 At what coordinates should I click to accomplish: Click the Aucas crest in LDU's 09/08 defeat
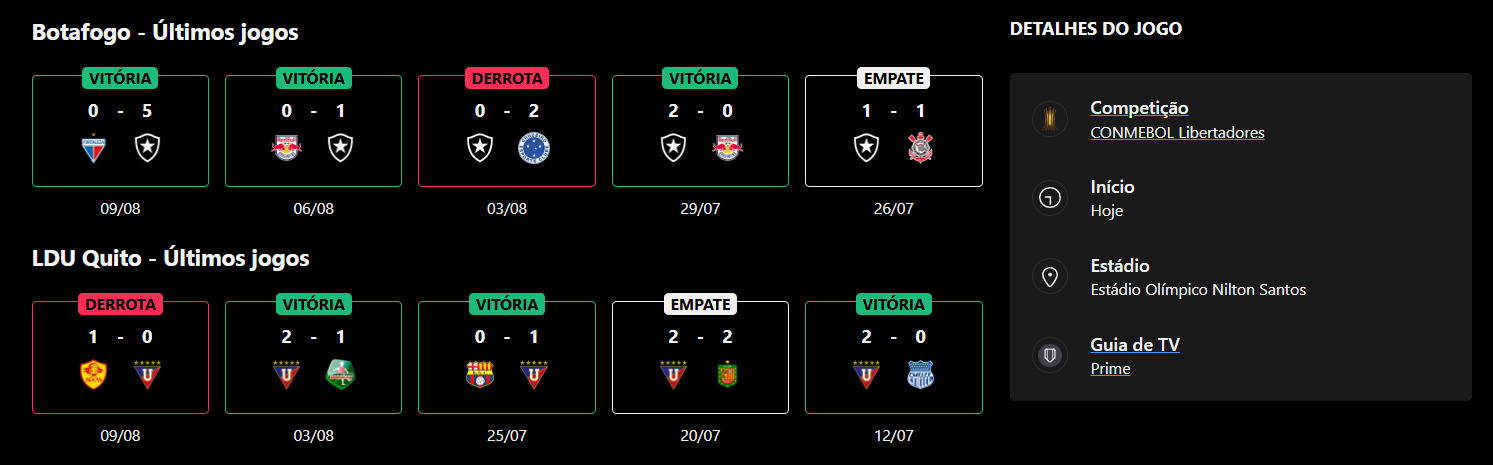pos(94,374)
